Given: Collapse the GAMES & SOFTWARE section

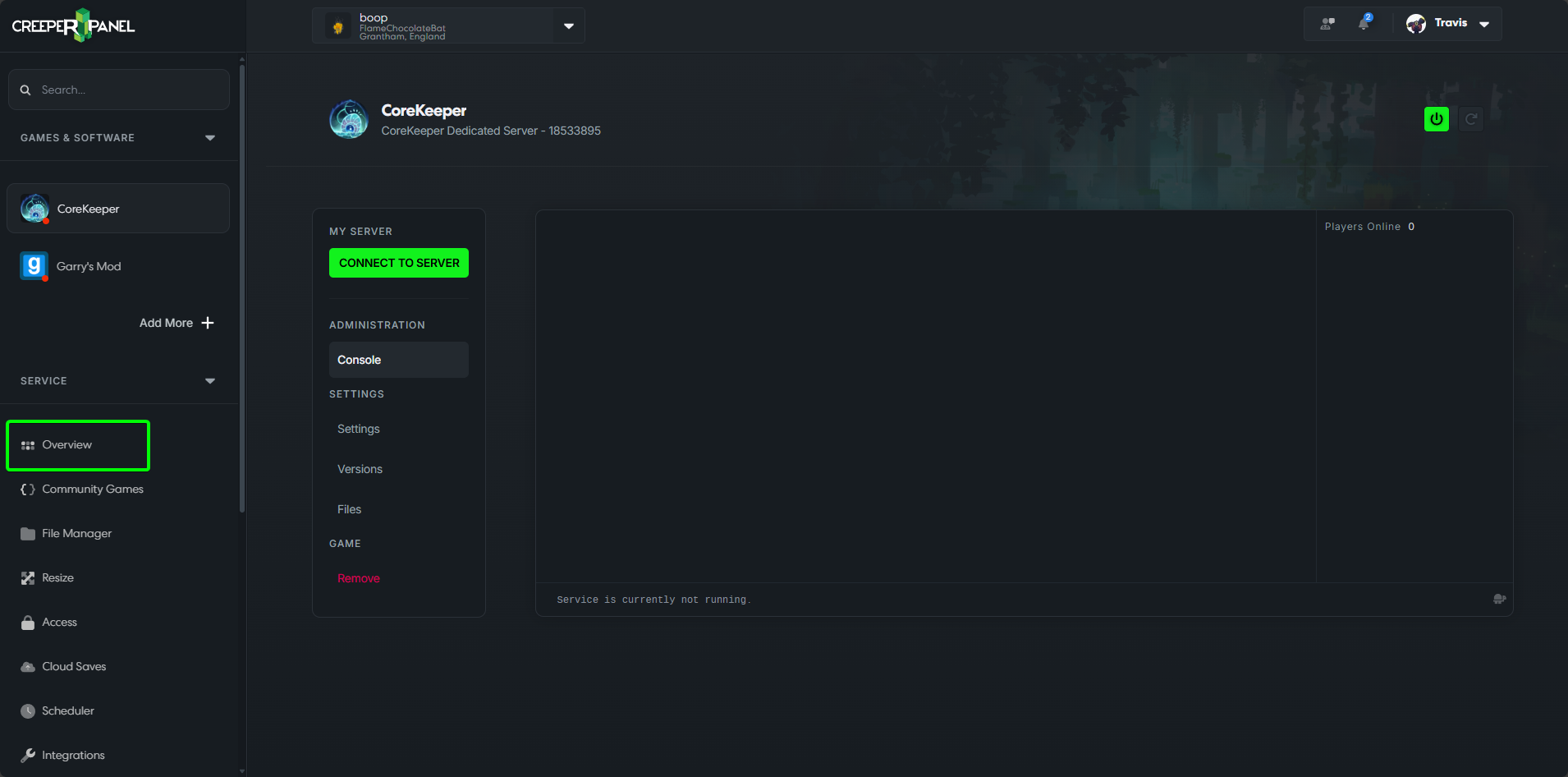Looking at the screenshot, I should [210, 137].
